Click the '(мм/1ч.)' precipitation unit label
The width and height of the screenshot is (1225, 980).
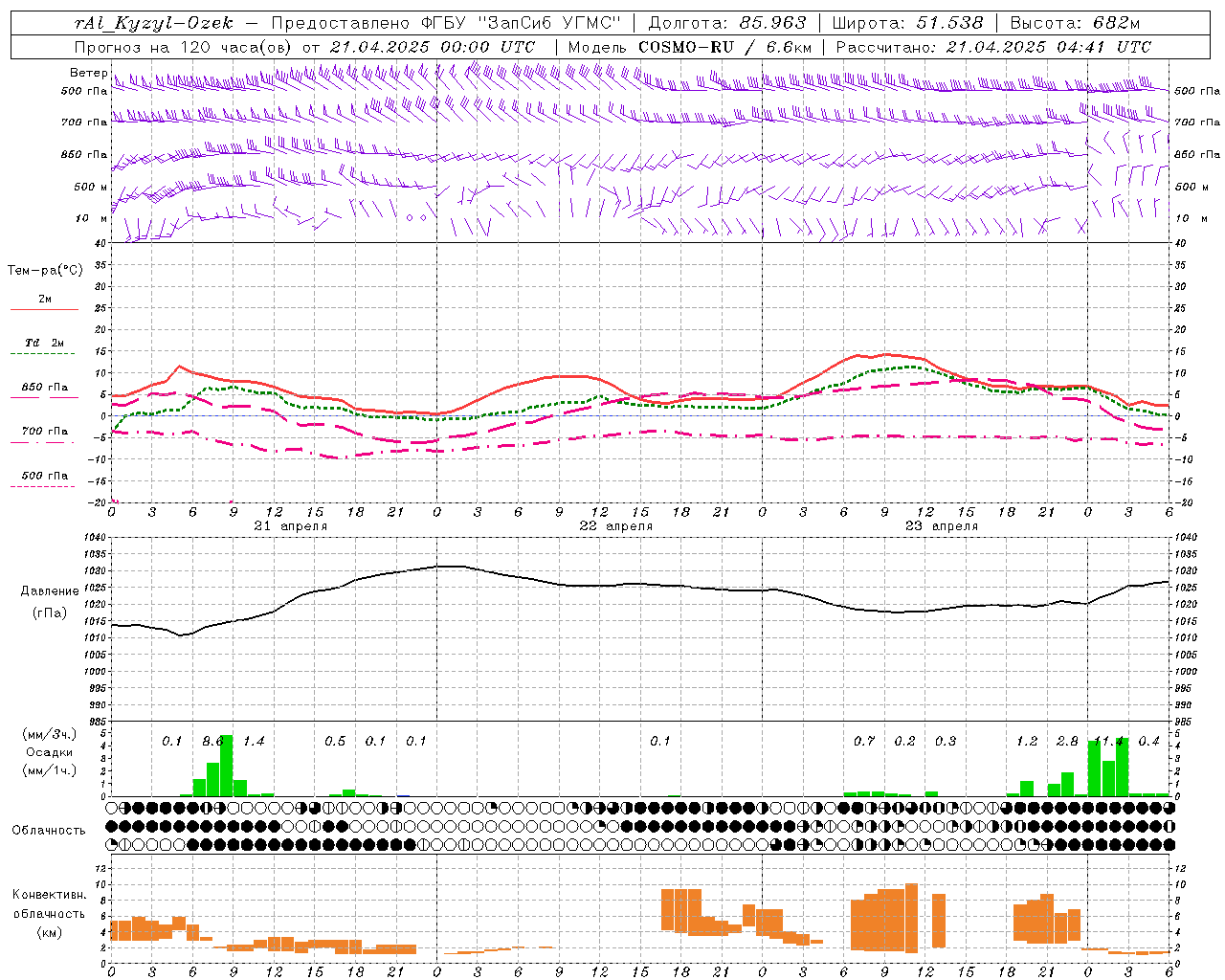50,770
